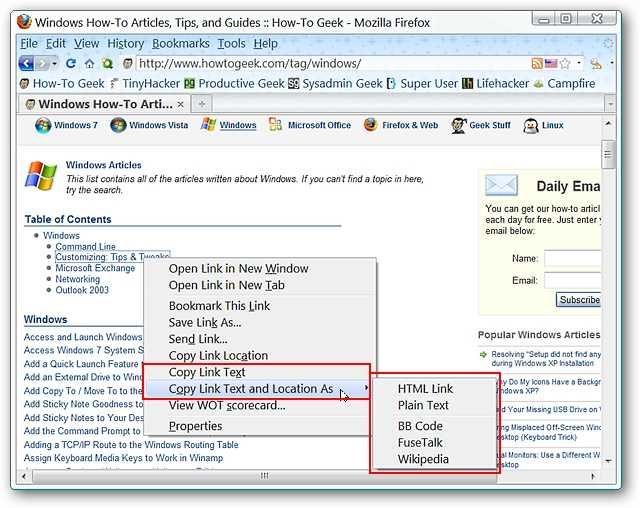Select Wikipedia in the submenu
Screen dimensions: 640x508
click(433, 459)
